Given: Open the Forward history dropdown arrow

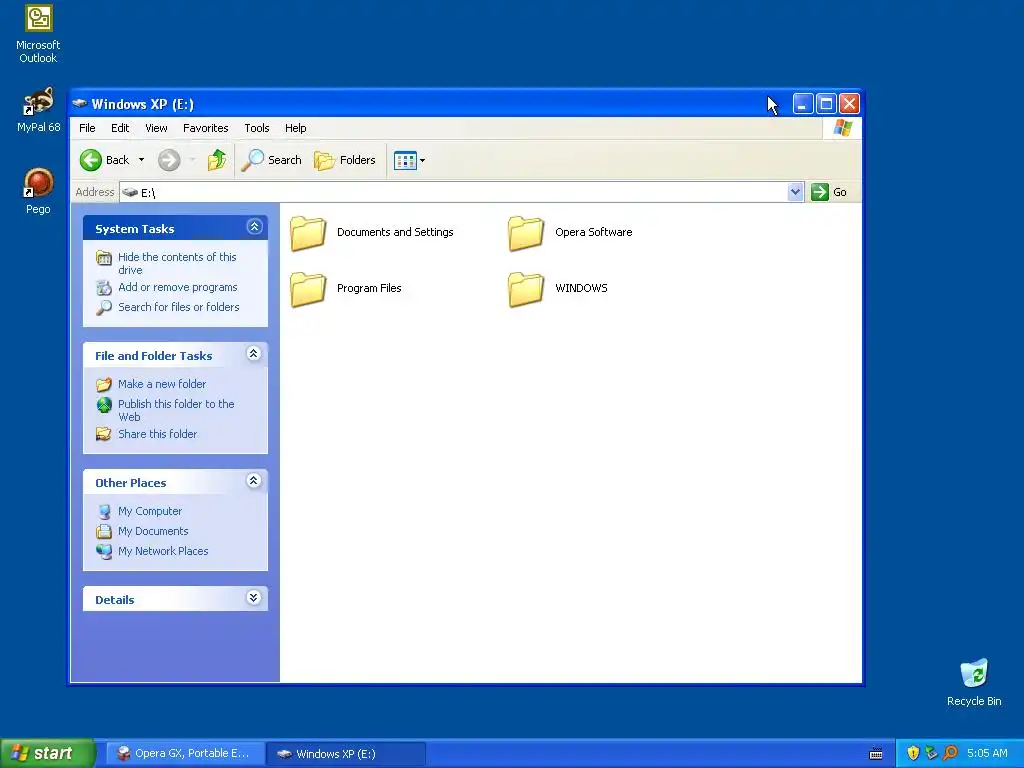Looking at the screenshot, I should (192, 160).
